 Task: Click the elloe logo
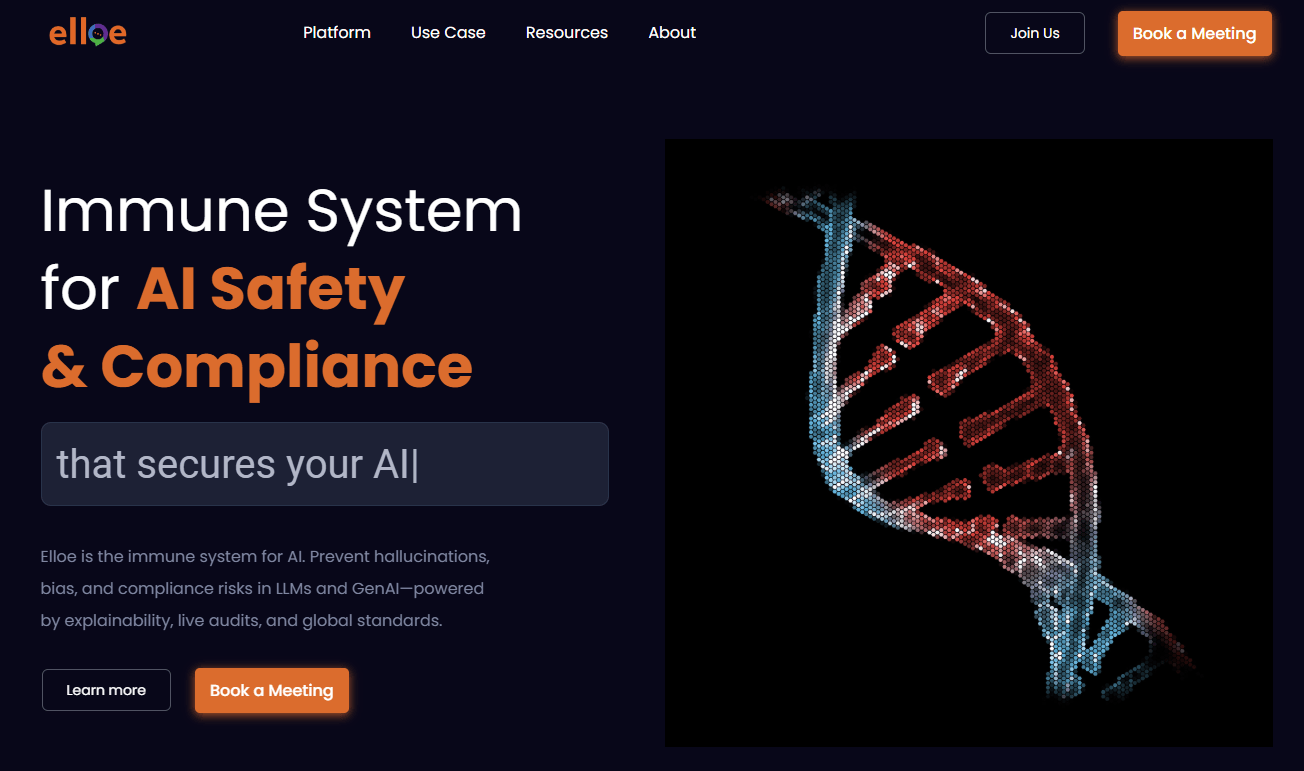[88, 33]
